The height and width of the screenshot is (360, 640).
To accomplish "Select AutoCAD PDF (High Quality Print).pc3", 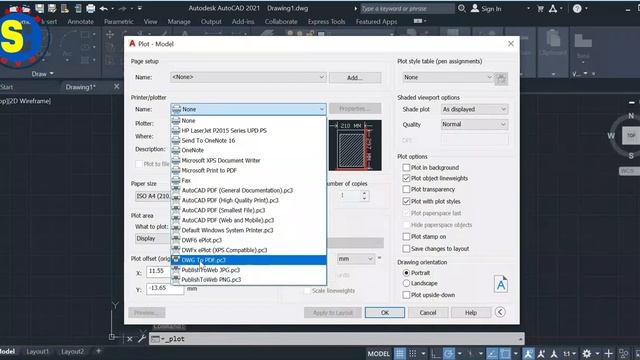I will (x=249, y=200).
